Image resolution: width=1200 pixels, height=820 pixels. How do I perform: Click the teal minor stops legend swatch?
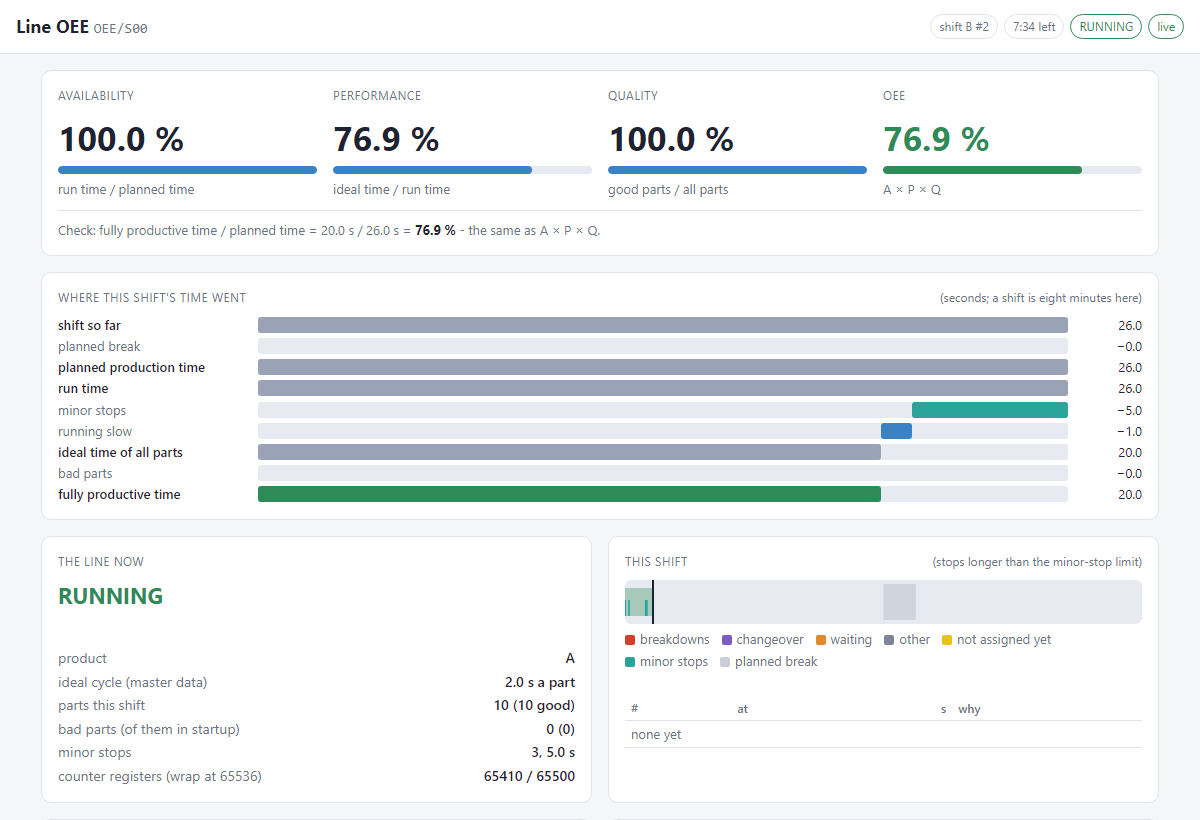(630, 662)
